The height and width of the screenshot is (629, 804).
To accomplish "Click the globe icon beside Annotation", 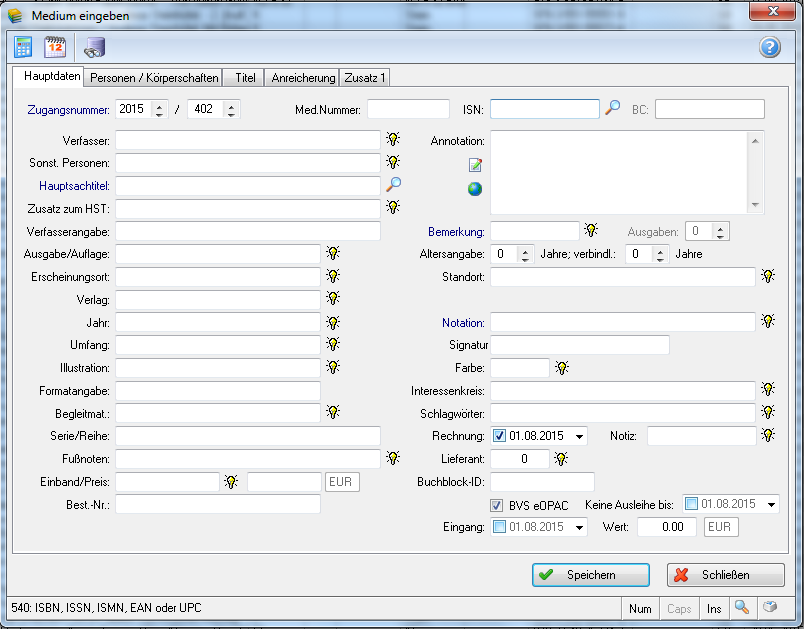I will 476,188.
